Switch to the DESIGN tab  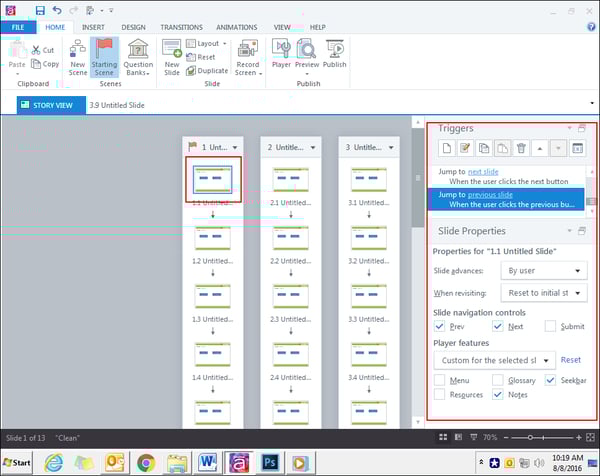pos(133,27)
